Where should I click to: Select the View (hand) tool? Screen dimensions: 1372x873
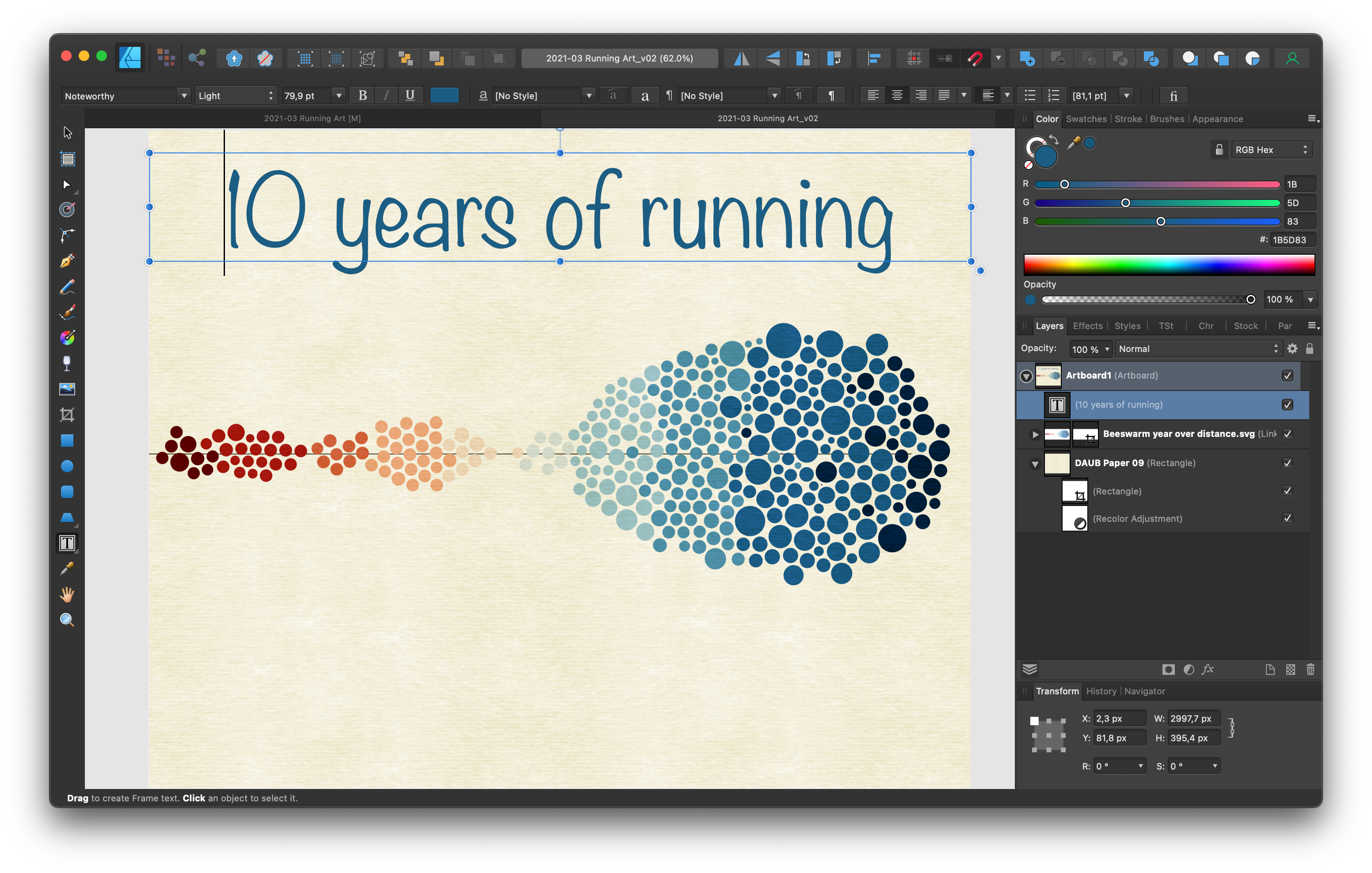[x=67, y=594]
